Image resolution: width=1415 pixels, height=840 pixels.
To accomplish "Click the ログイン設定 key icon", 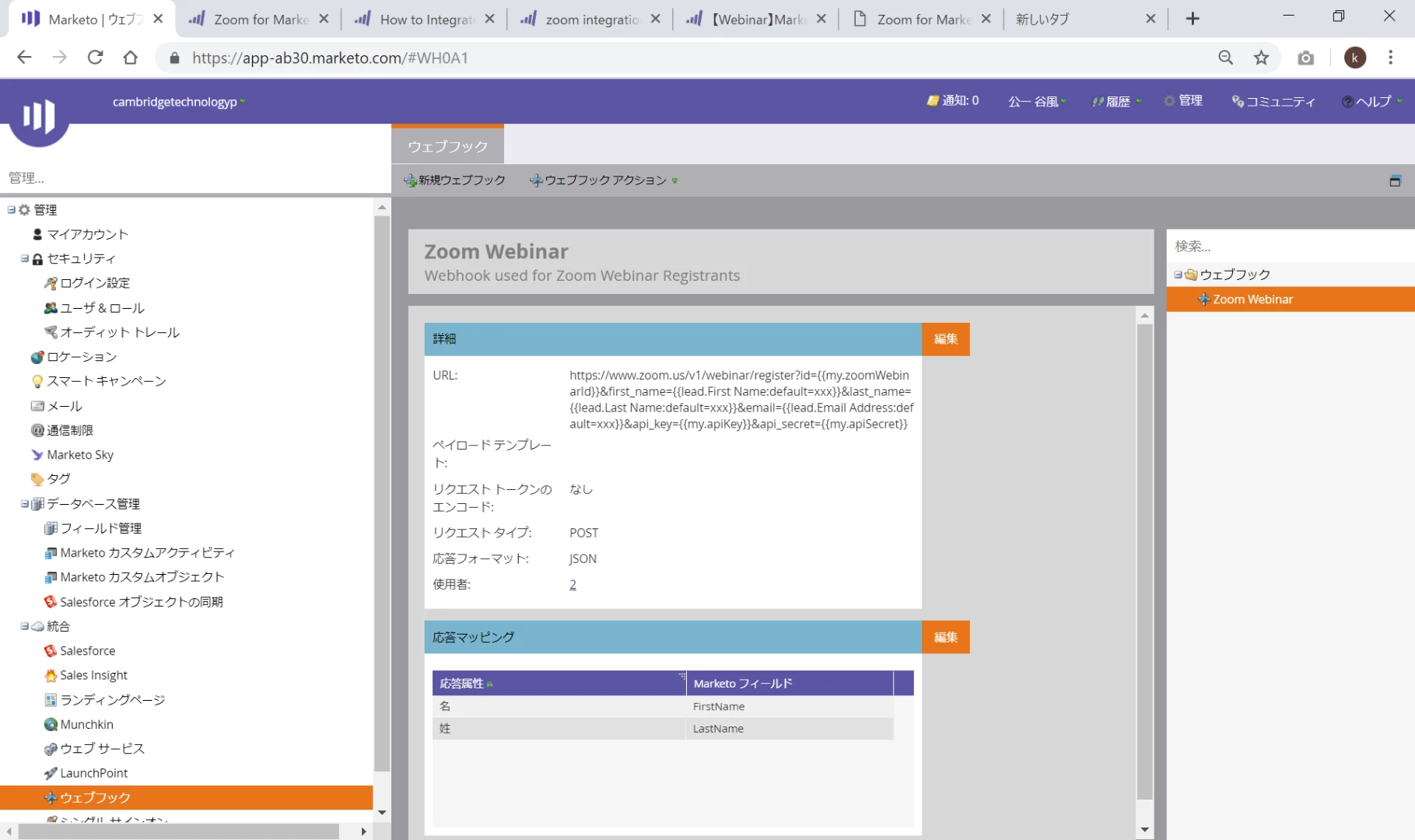I will tap(51, 283).
